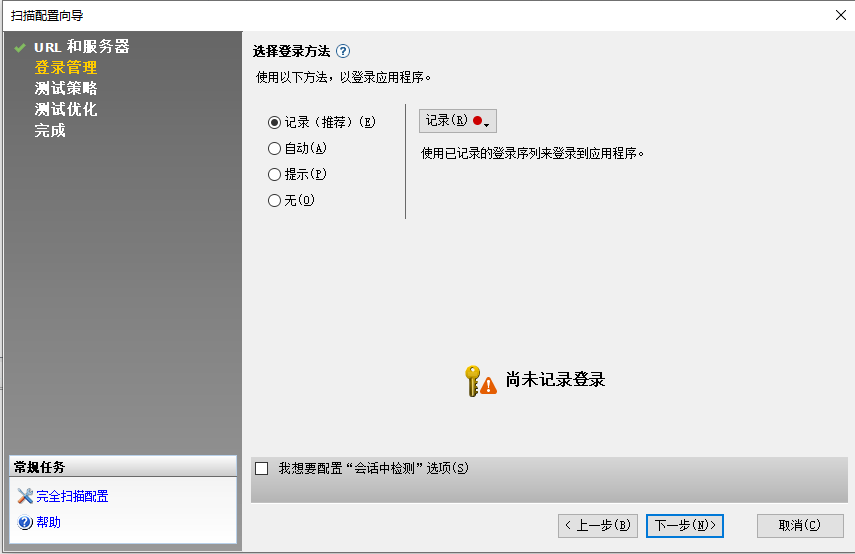This screenshot has height=554, width=855.
Task: Open the 帮助 link
Action: (49, 522)
